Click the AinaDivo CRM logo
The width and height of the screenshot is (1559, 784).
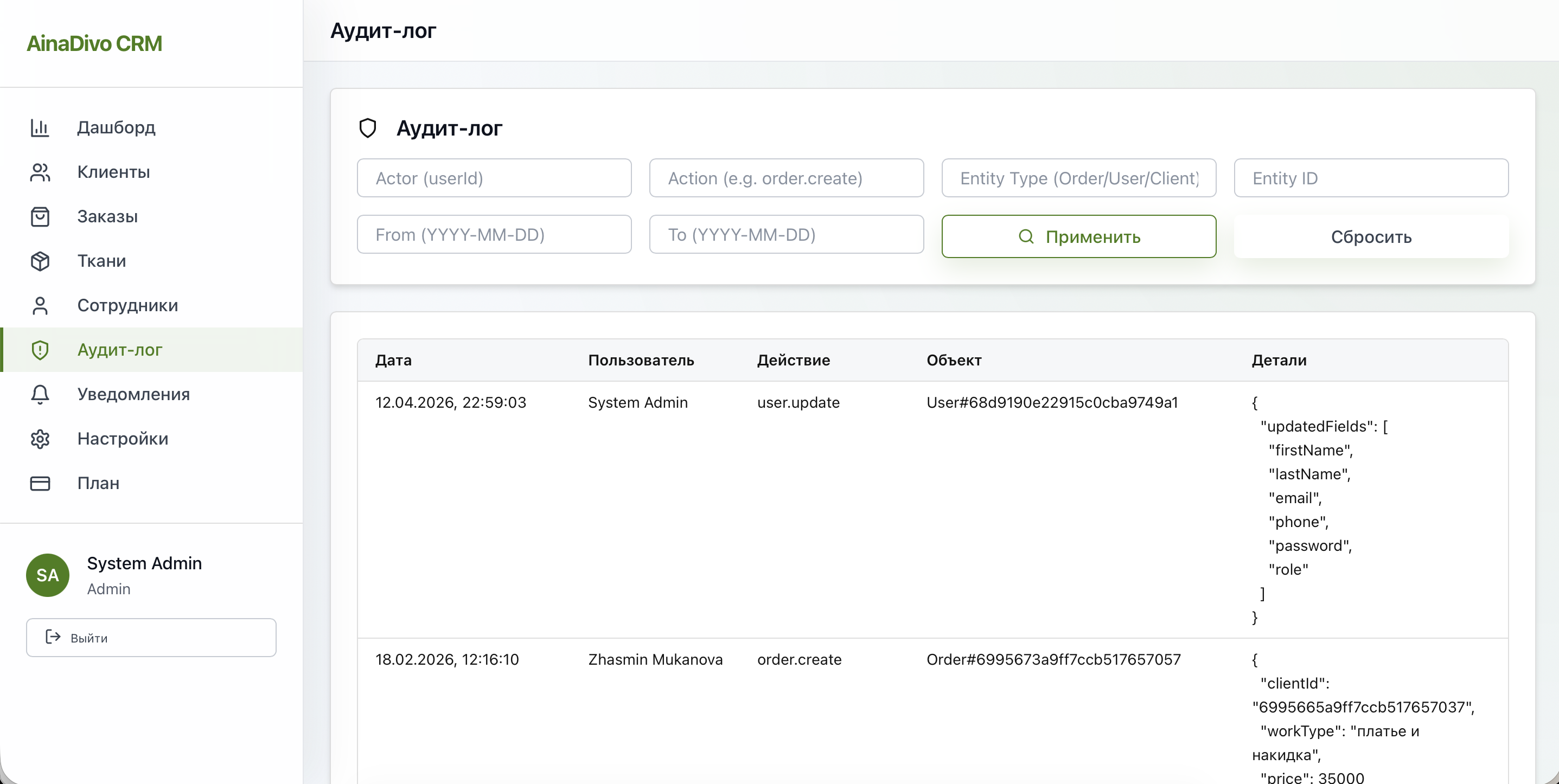click(94, 43)
